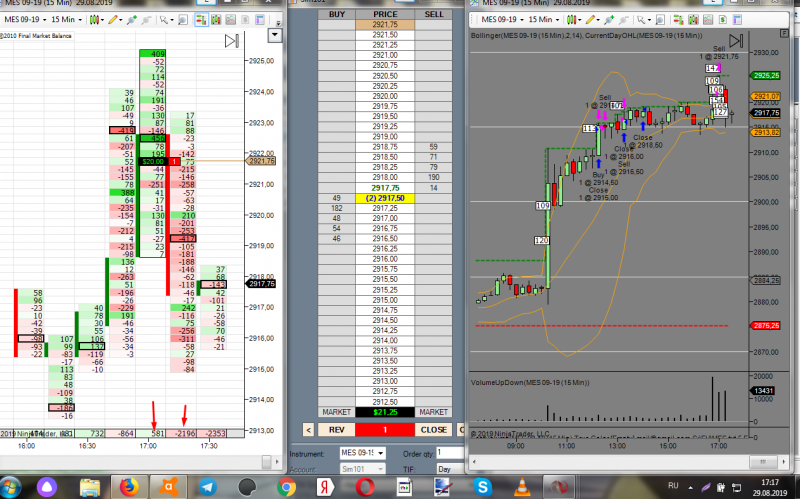Toggle Chart Trader icon in right chart toolbar

[x=679, y=19]
